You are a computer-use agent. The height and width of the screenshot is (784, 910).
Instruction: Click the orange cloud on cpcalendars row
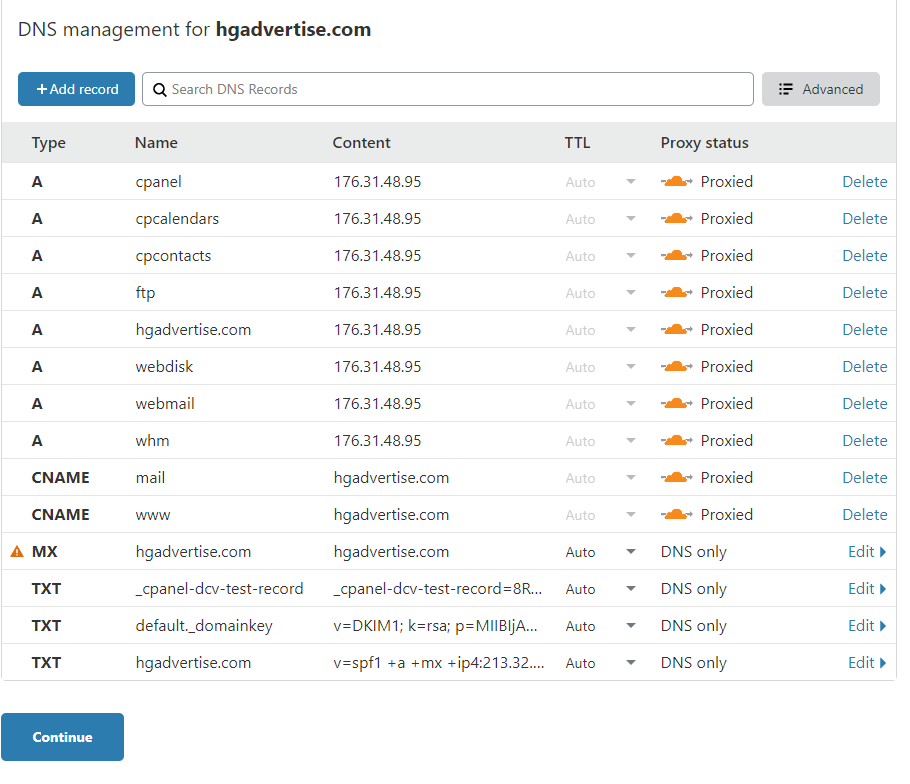[x=677, y=219]
